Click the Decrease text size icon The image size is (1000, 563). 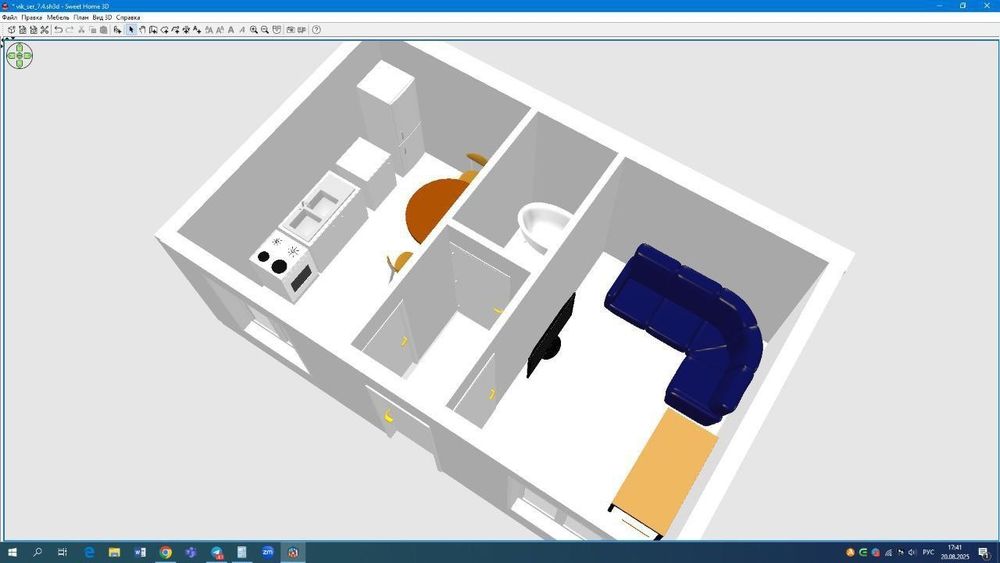point(220,30)
